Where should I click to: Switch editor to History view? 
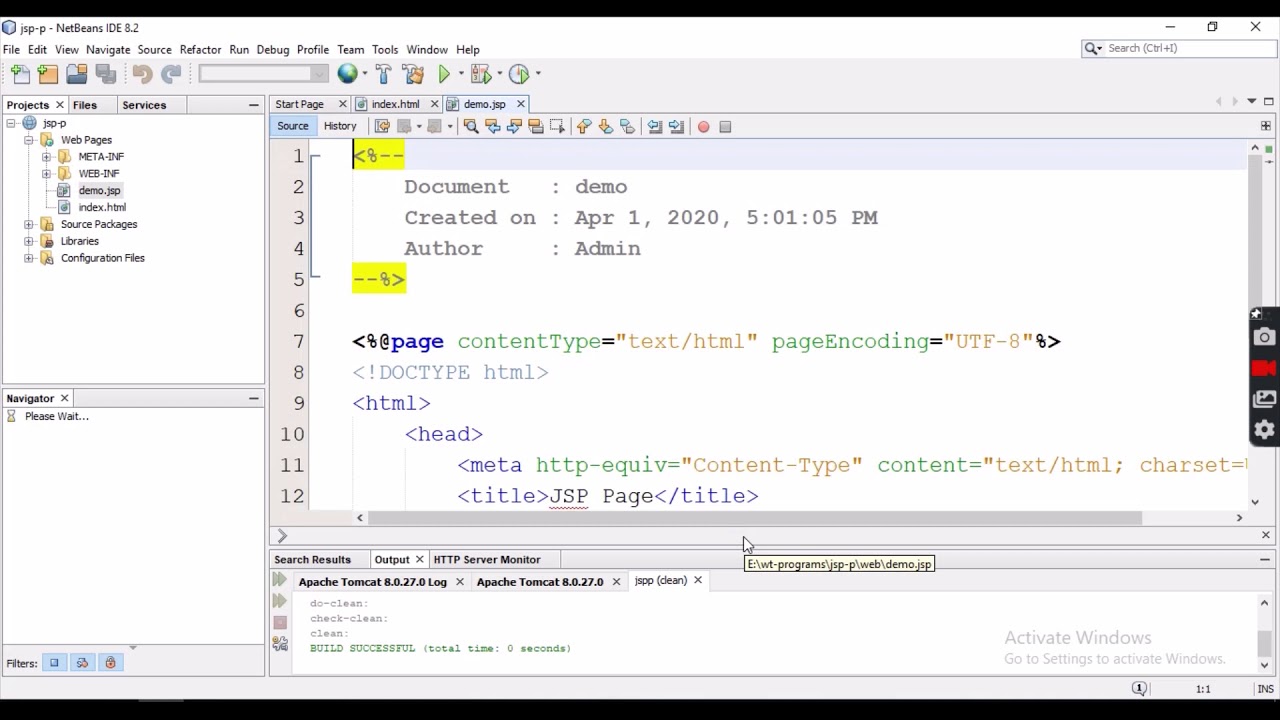tap(340, 126)
